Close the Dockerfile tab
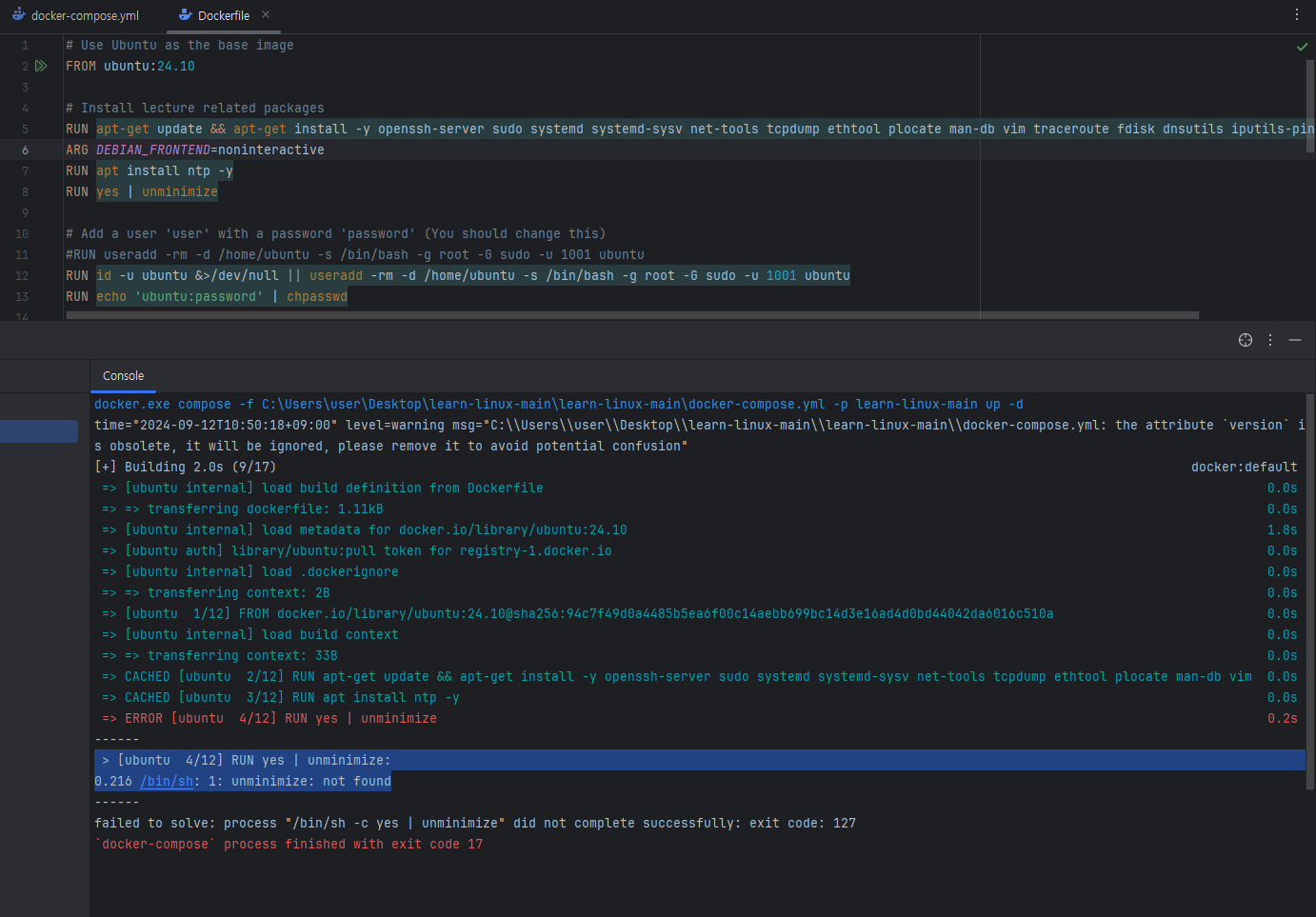Image resolution: width=1316 pixels, height=917 pixels. 266,14
